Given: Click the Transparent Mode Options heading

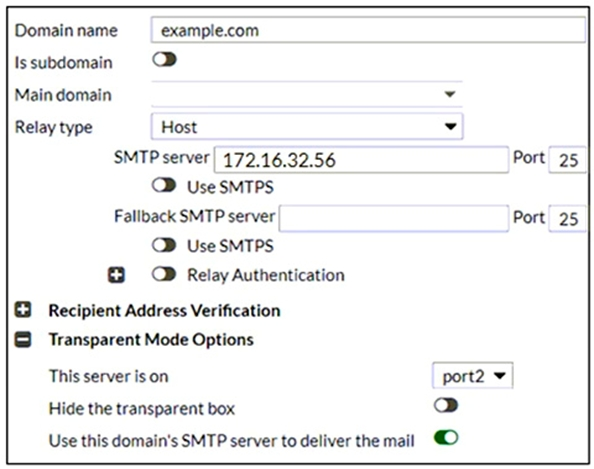Looking at the screenshot, I should click(151, 339).
